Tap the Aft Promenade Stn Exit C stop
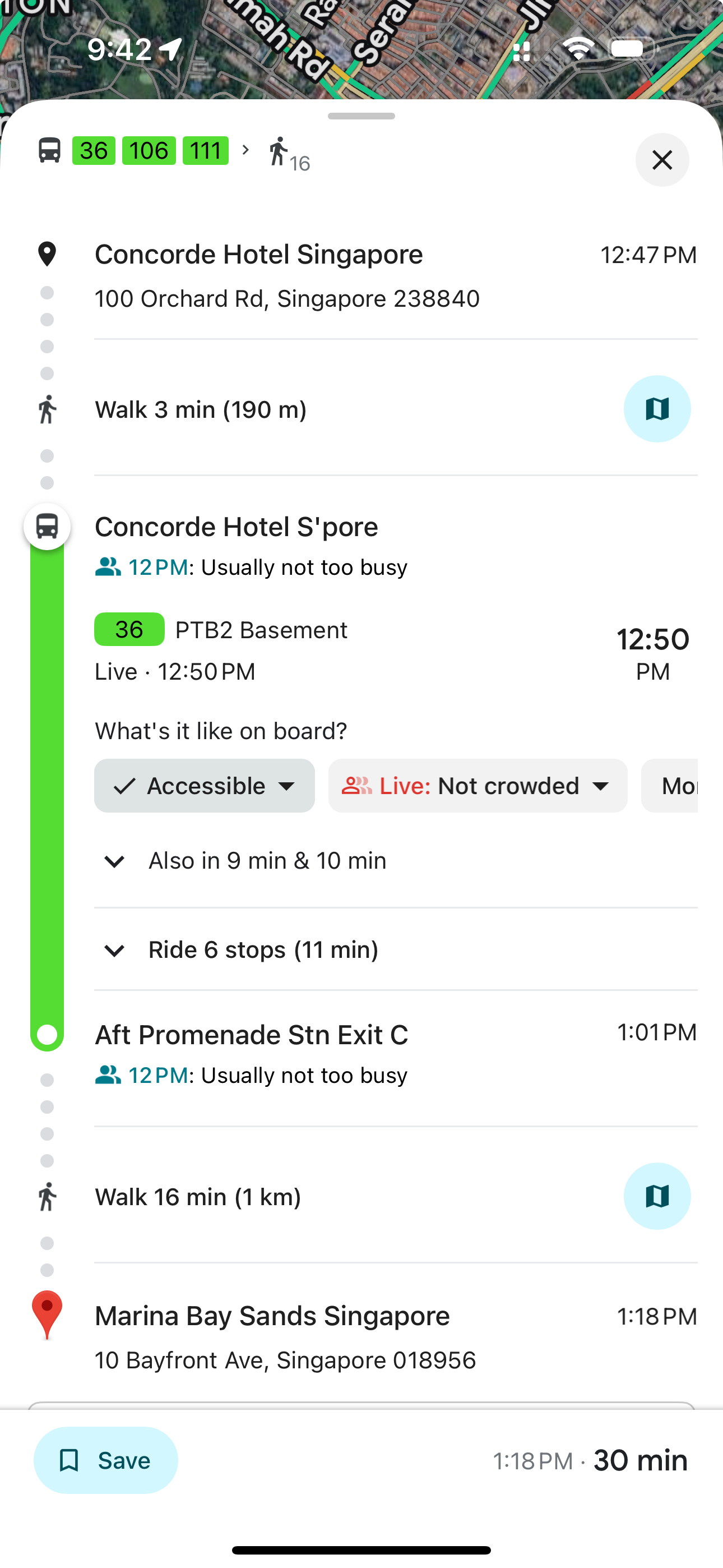 tap(251, 1035)
